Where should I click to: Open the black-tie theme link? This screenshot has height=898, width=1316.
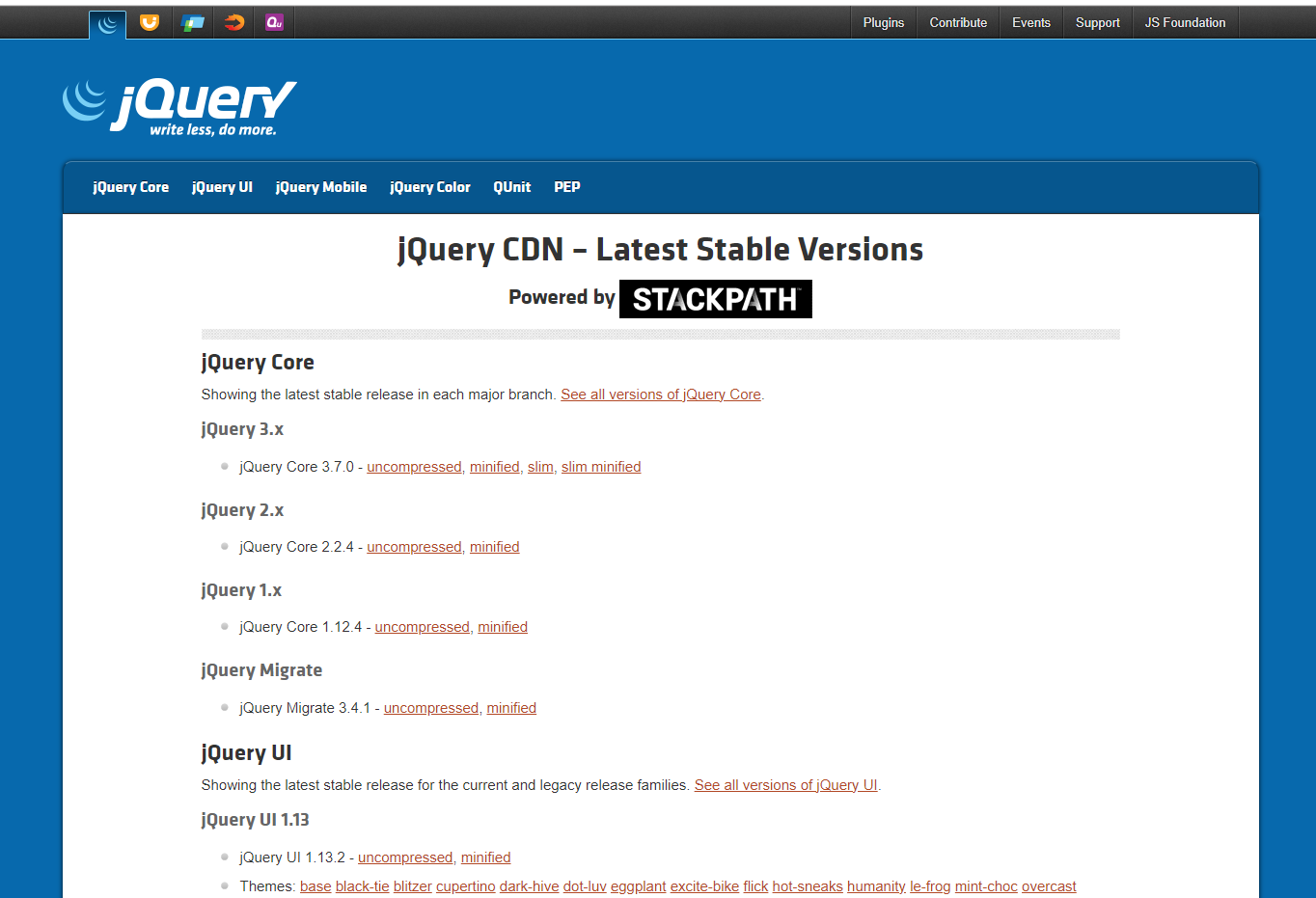tap(363, 886)
